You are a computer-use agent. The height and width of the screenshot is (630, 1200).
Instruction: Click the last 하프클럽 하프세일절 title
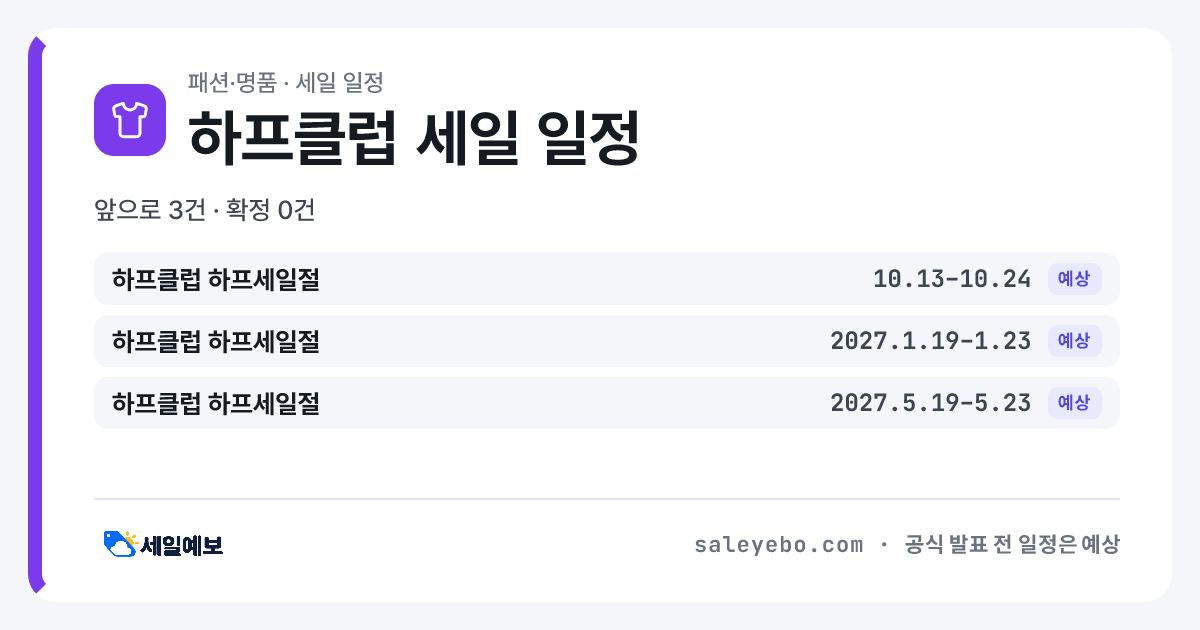(216, 403)
